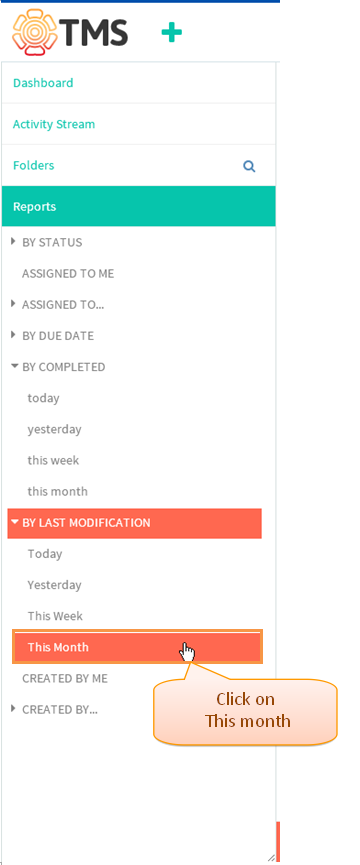Select 'today' under BY COMPLETED

44,398
